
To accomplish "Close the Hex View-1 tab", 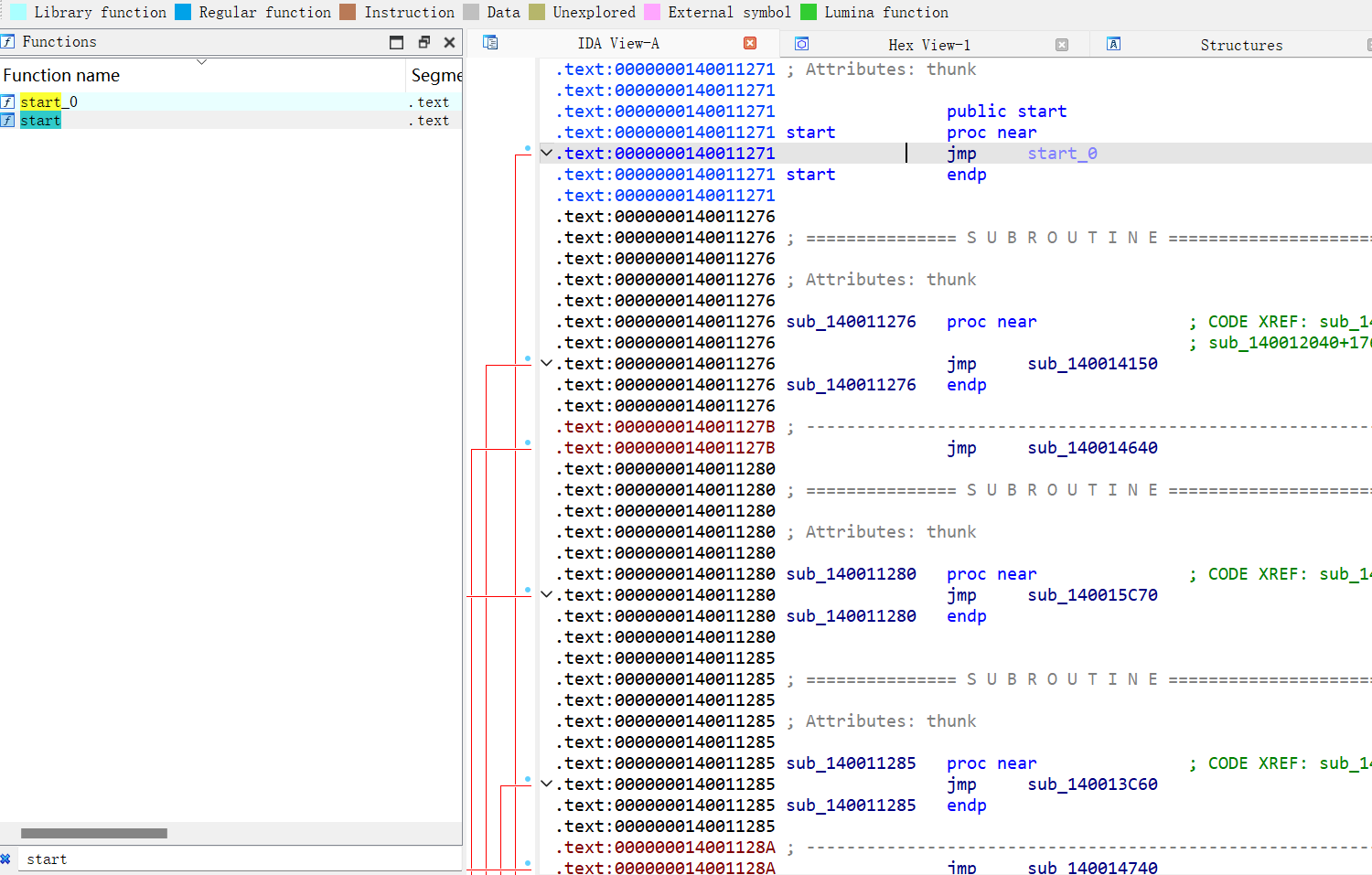I will click(1062, 45).
